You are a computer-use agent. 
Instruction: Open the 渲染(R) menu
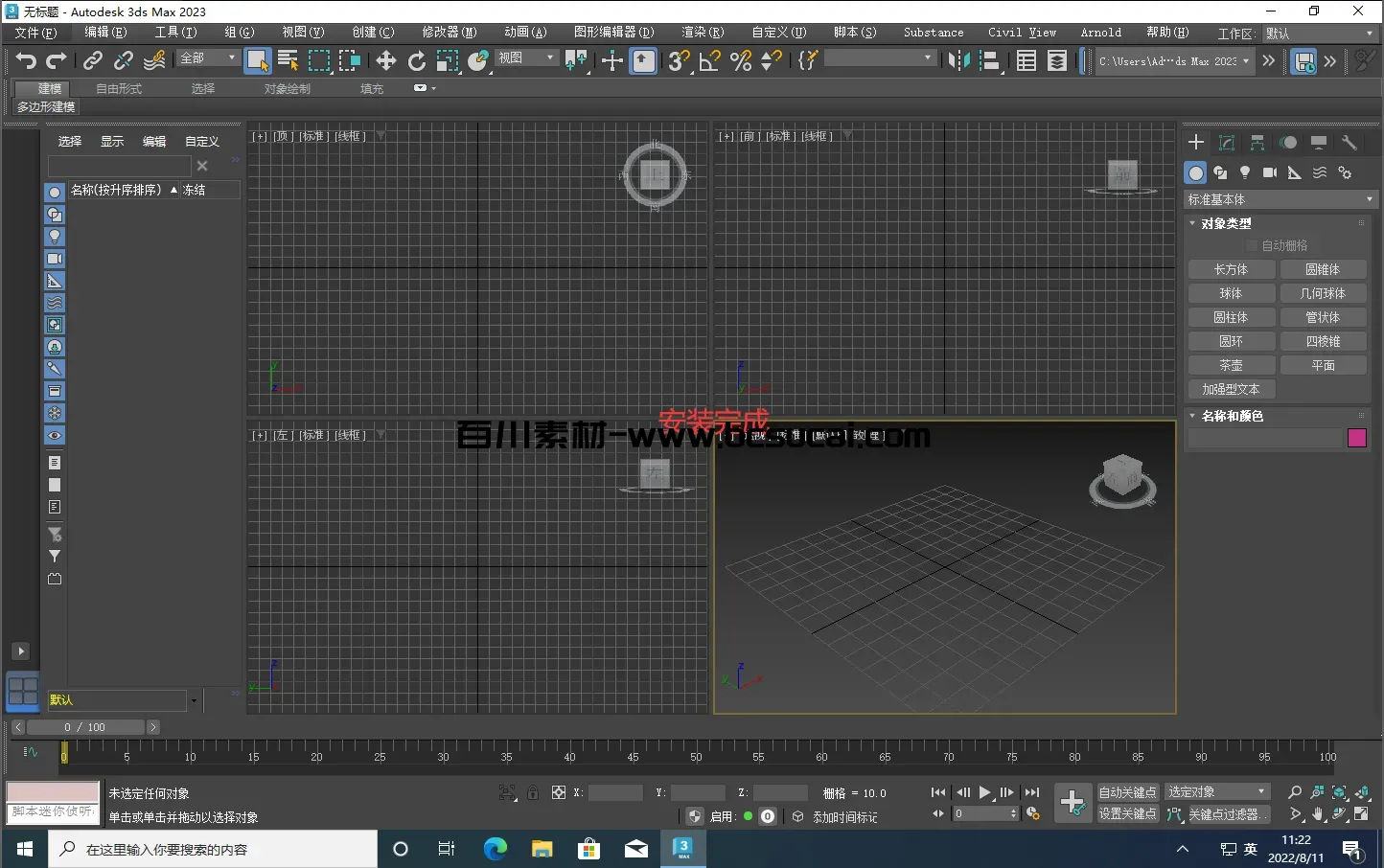tap(703, 33)
